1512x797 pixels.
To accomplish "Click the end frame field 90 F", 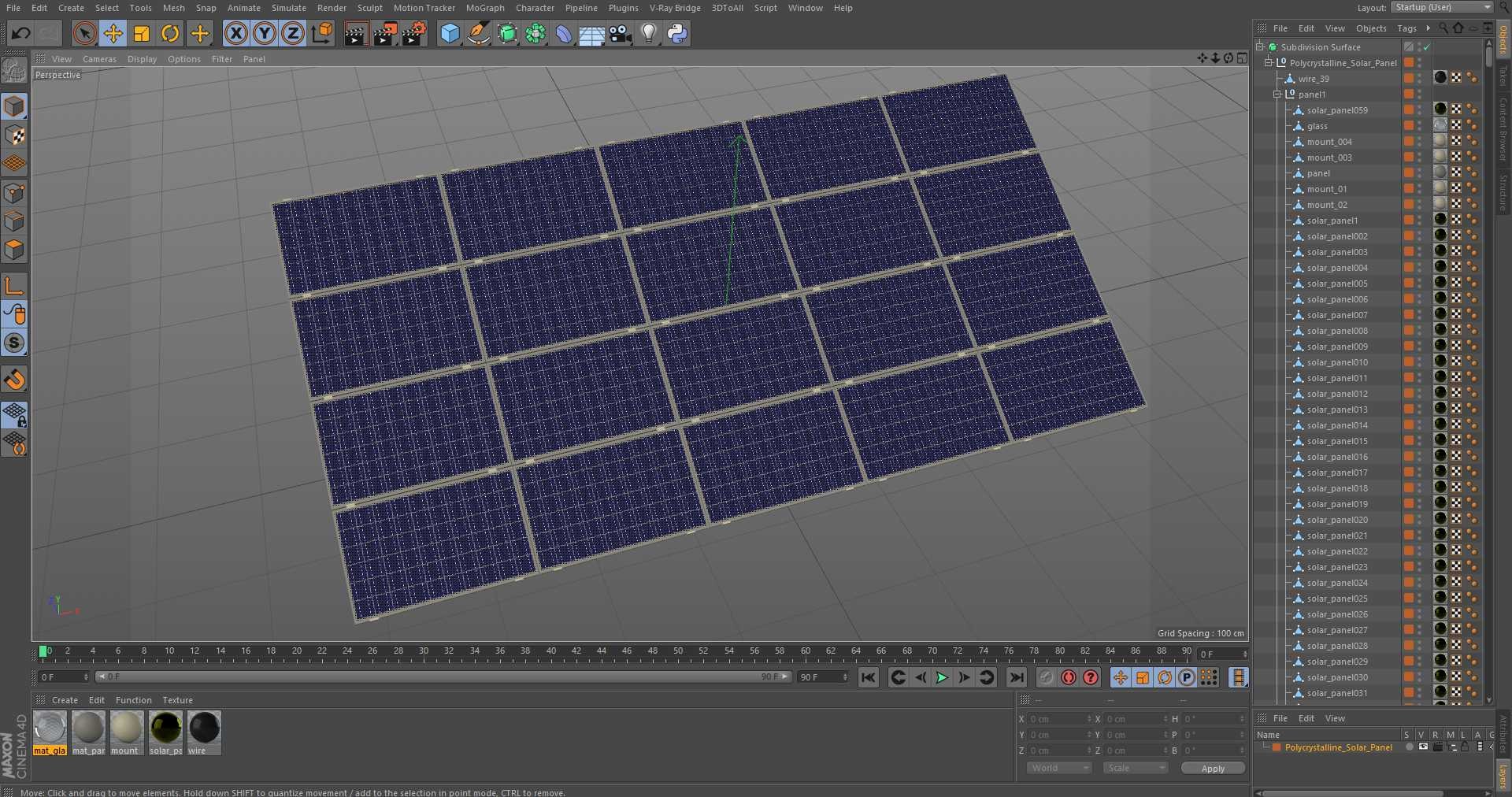I will 822,677.
